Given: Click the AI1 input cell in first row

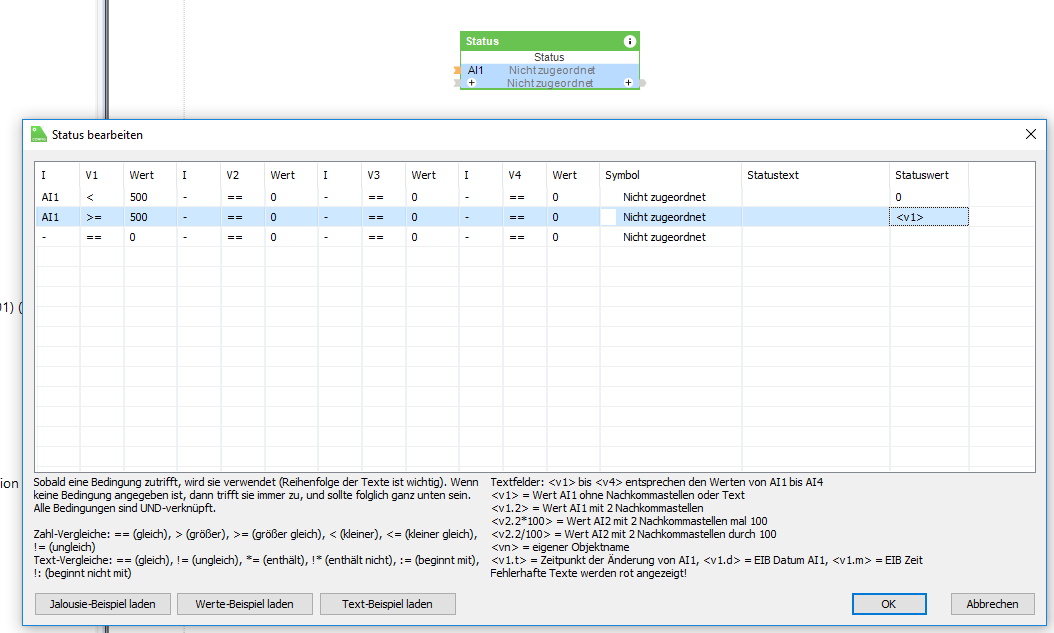Looking at the screenshot, I should click(x=58, y=197).
